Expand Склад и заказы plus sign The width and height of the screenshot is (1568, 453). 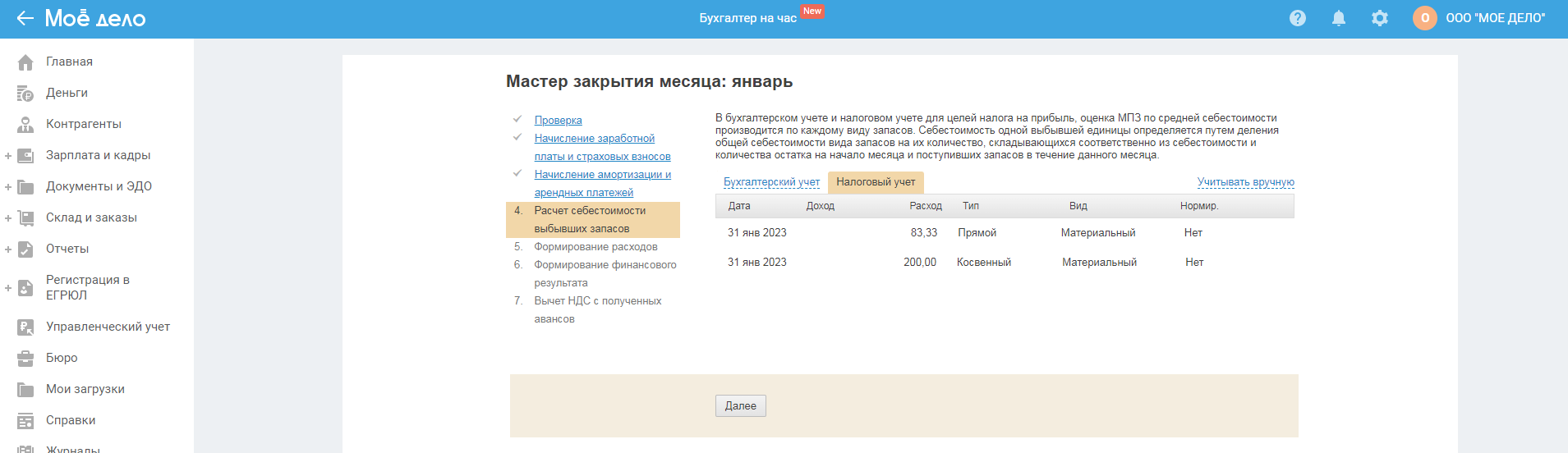8,218
